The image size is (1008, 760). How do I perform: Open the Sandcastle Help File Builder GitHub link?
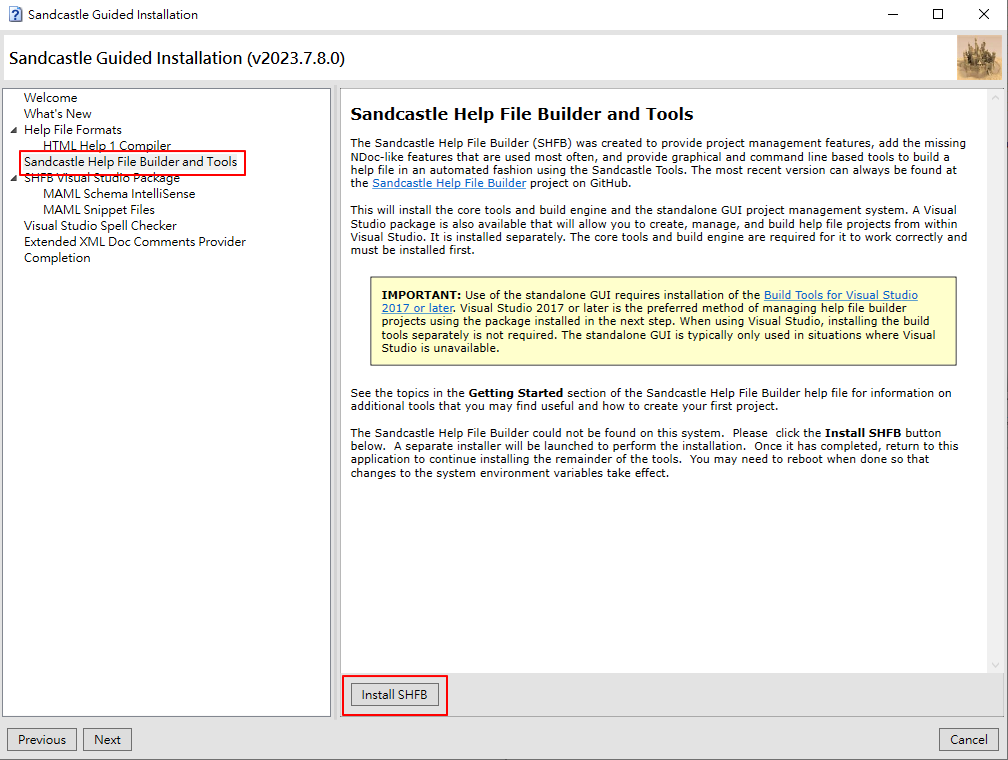[x=449, y=183]
